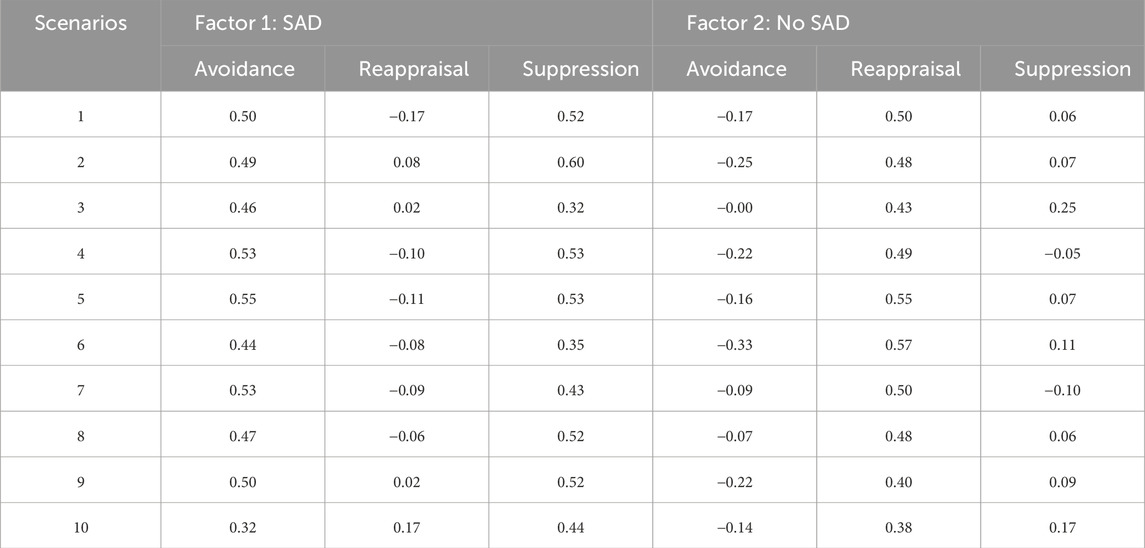Select scenario number 10 row label

[x=80, y=528]
